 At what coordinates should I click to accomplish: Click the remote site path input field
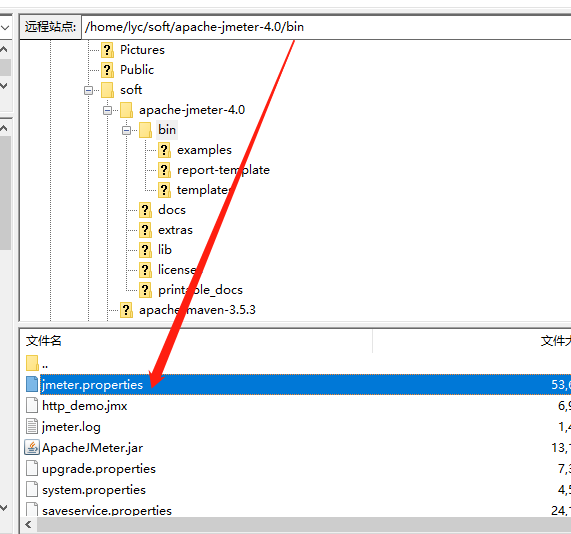(x=326, y=27)
